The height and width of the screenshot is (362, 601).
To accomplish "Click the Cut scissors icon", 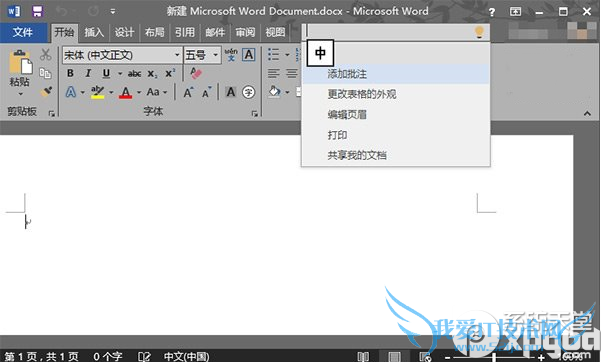I will pyautogui.click(x=46, y=55).
